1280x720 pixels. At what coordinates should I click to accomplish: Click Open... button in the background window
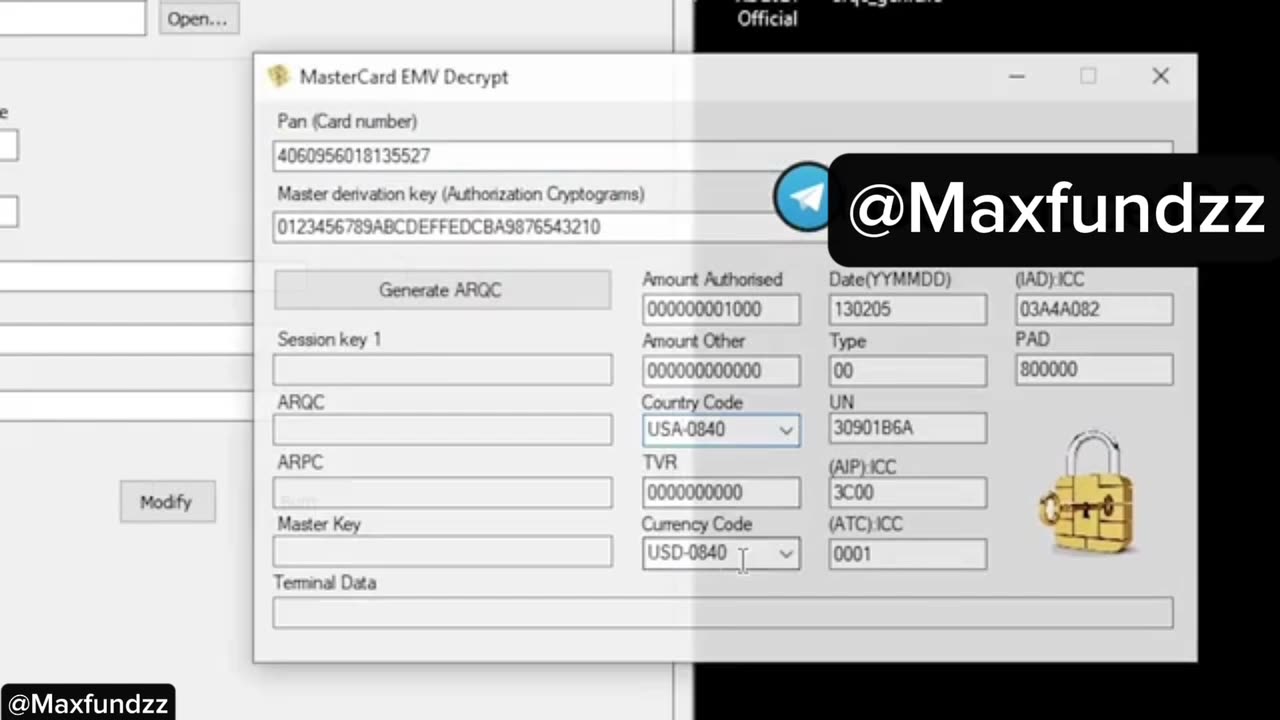pos(197,18)
